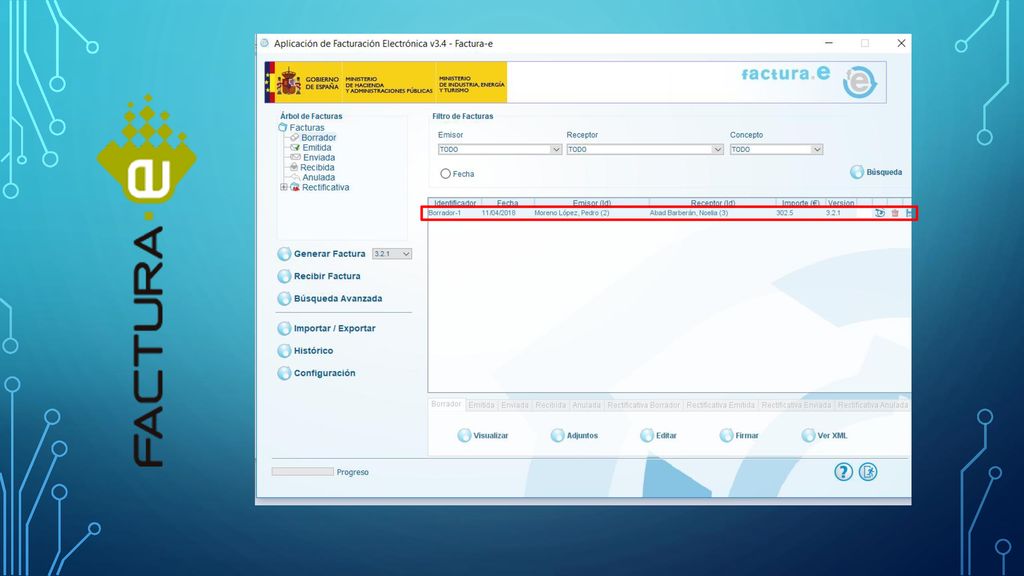
Task: Open the 3.2.1 version dropdown beside Generar Factura
Action: click(392, 253)
